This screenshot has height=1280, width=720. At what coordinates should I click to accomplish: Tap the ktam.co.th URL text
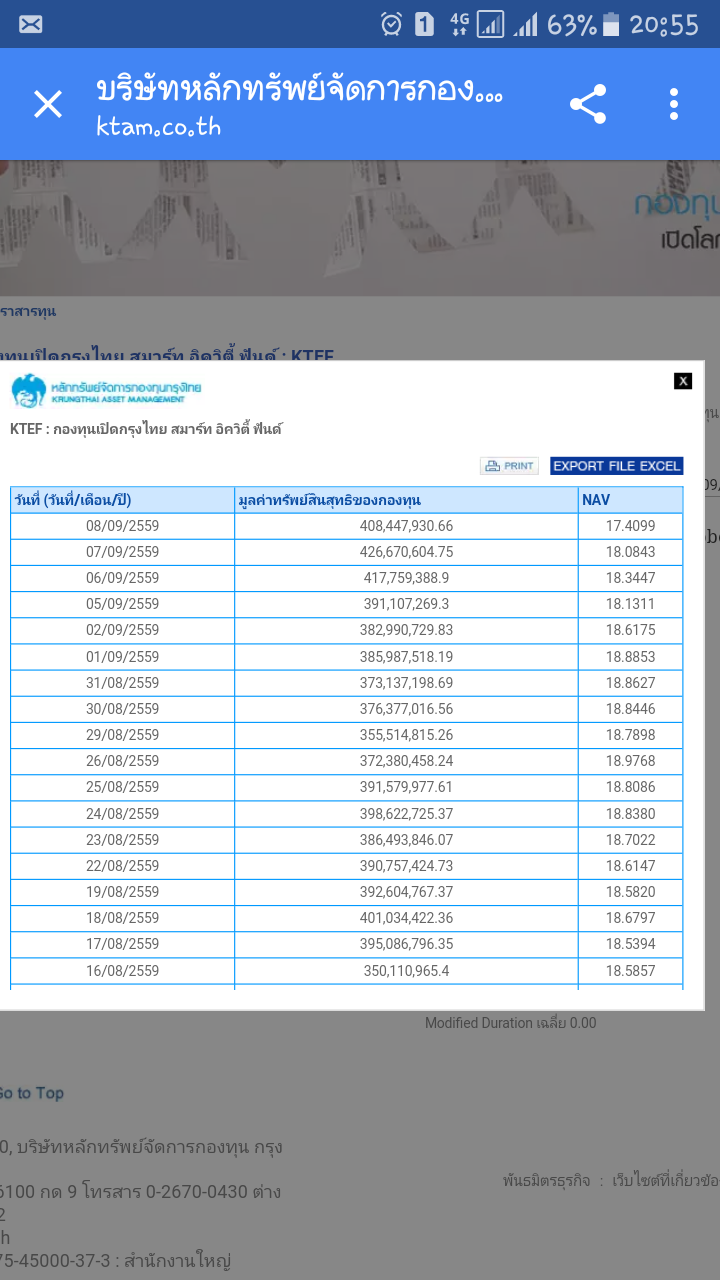click(x=159, y=127)
